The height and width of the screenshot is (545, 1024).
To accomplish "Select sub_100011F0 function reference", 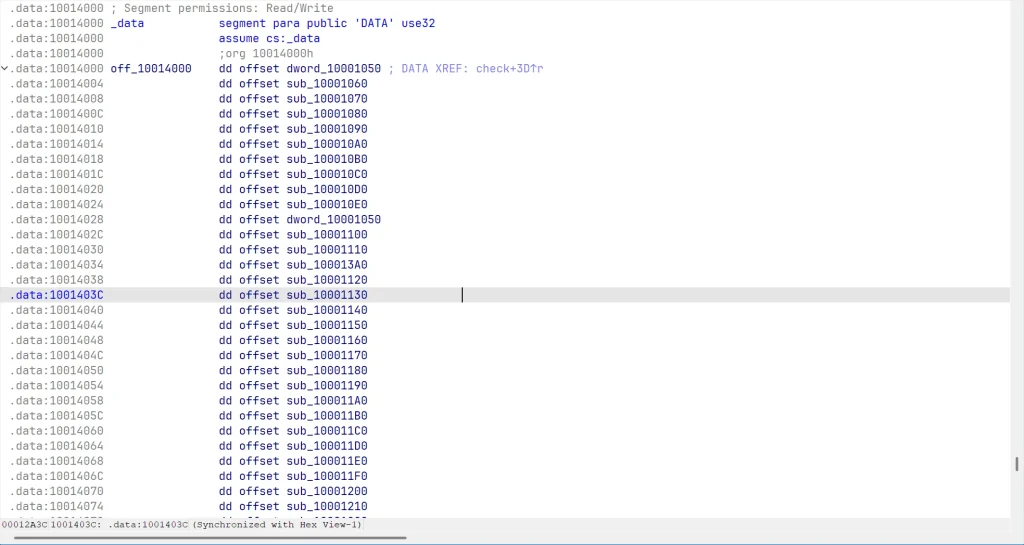I will click(327, 476).
